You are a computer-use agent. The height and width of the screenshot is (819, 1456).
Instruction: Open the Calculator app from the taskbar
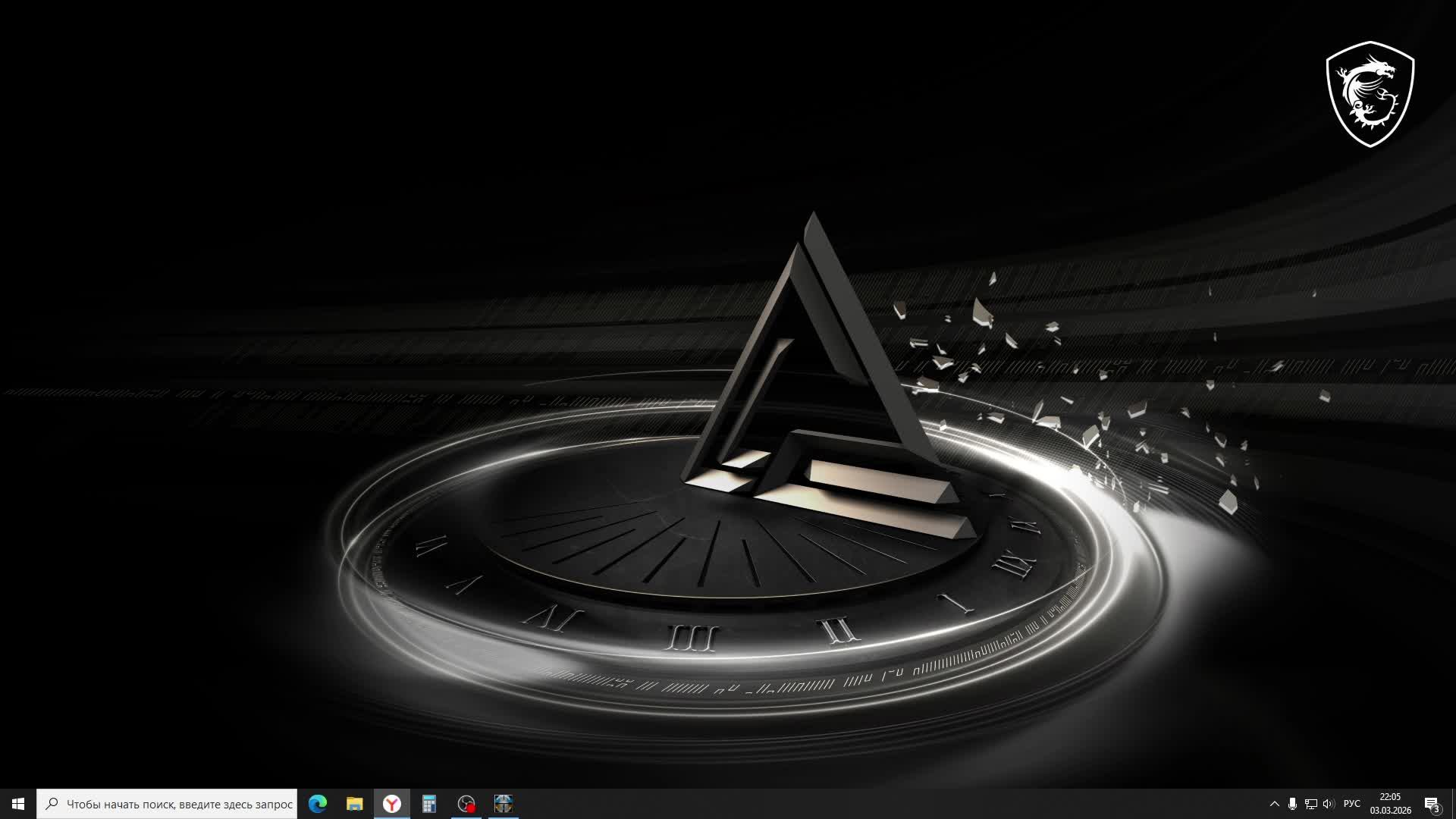coord(428,804)
